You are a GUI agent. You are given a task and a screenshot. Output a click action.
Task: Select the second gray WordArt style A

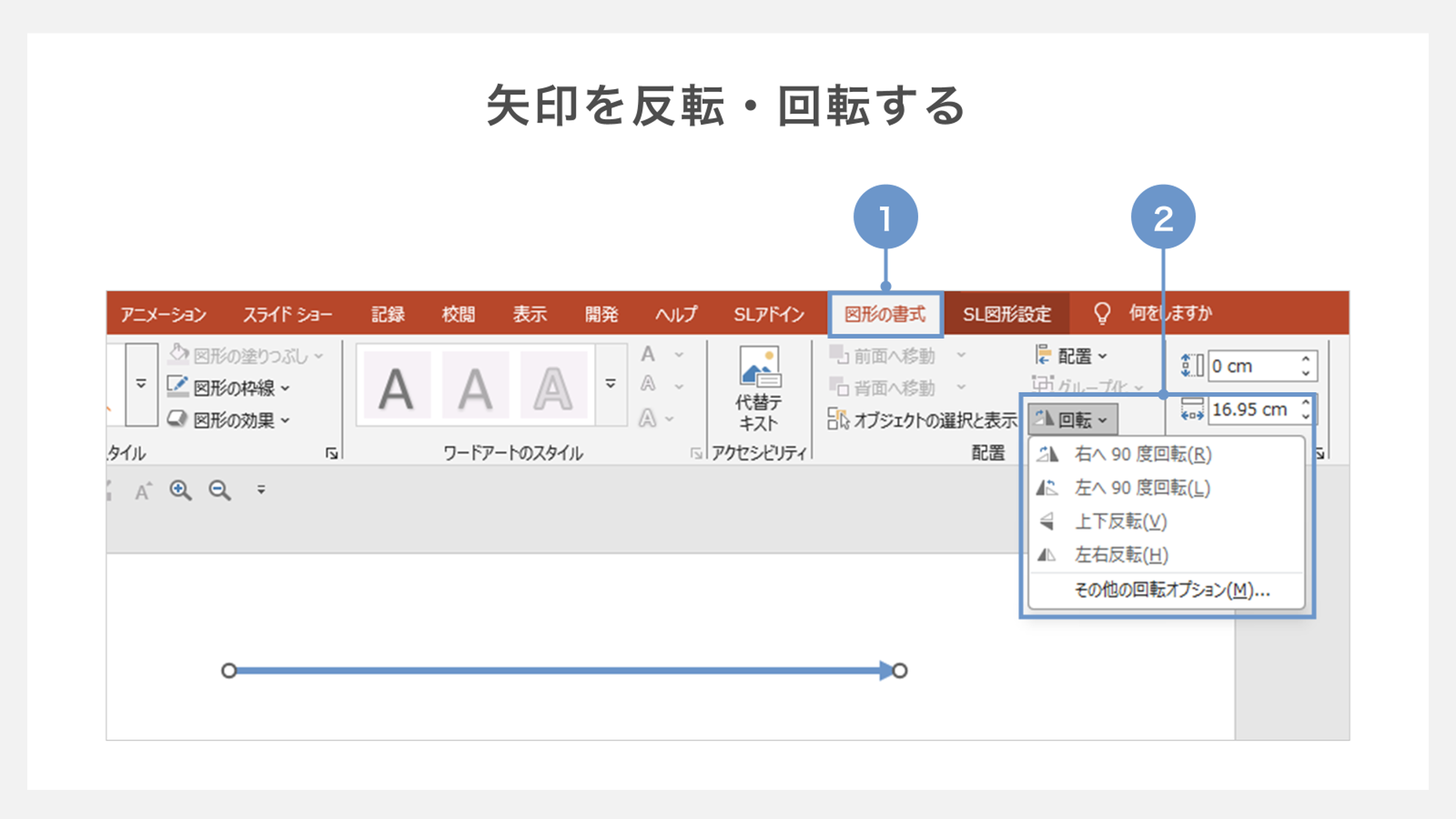pos(475,385)
